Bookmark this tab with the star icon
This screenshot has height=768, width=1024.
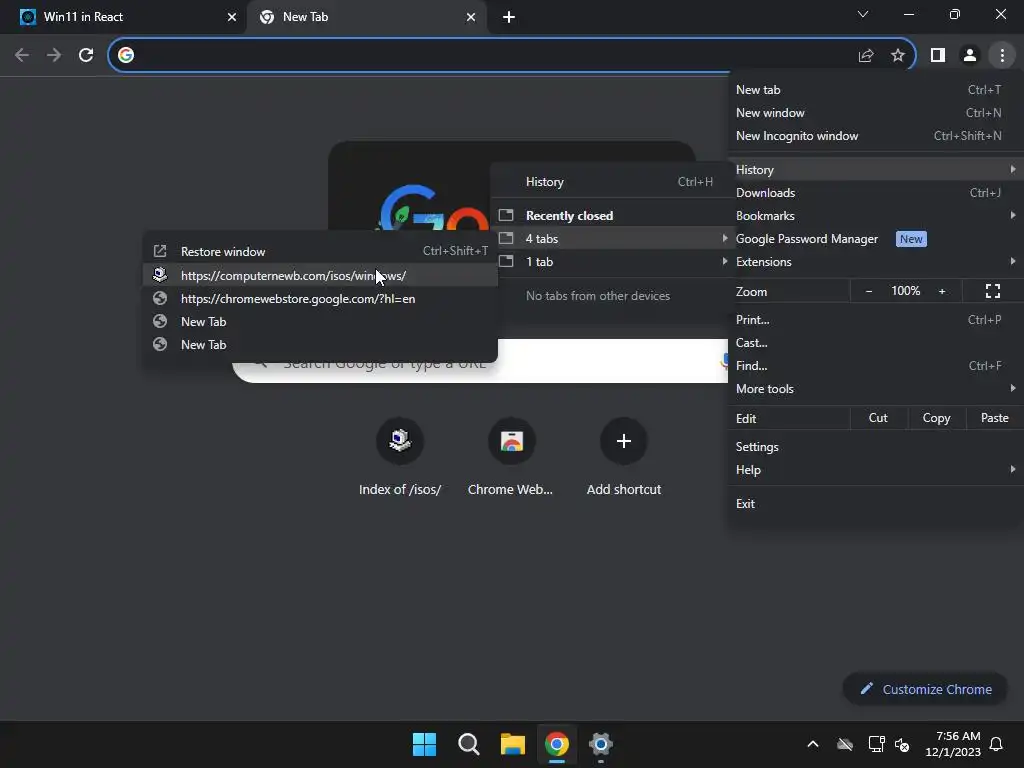coord(898,56)
